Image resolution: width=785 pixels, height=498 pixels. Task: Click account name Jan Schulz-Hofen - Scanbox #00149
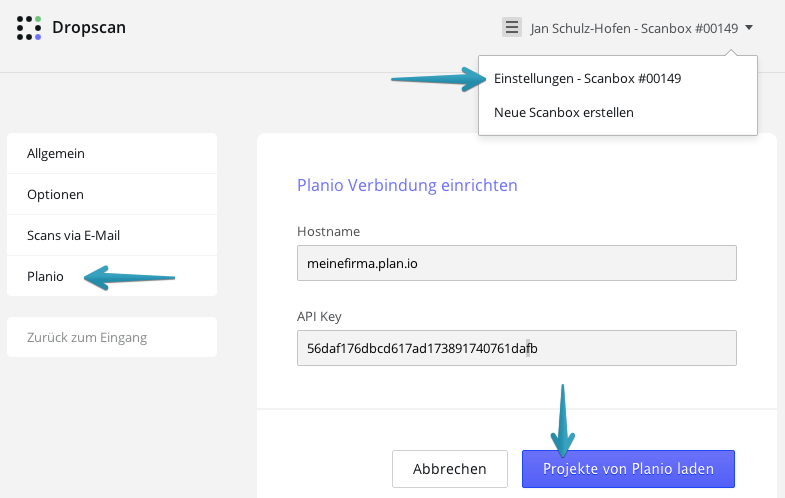pos(634,29)
